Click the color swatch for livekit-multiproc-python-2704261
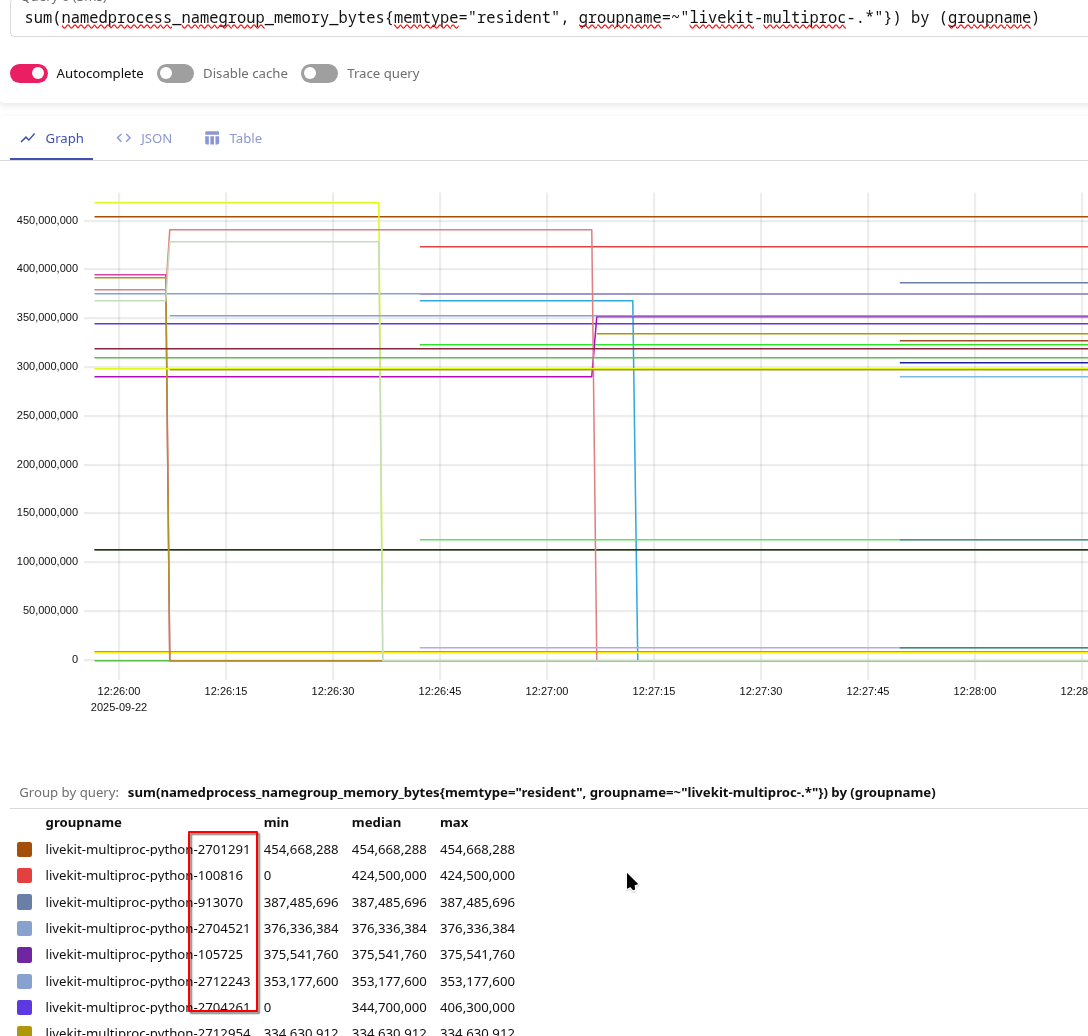Viewport: 1088px width, 1036px height. coord(24,1008)
